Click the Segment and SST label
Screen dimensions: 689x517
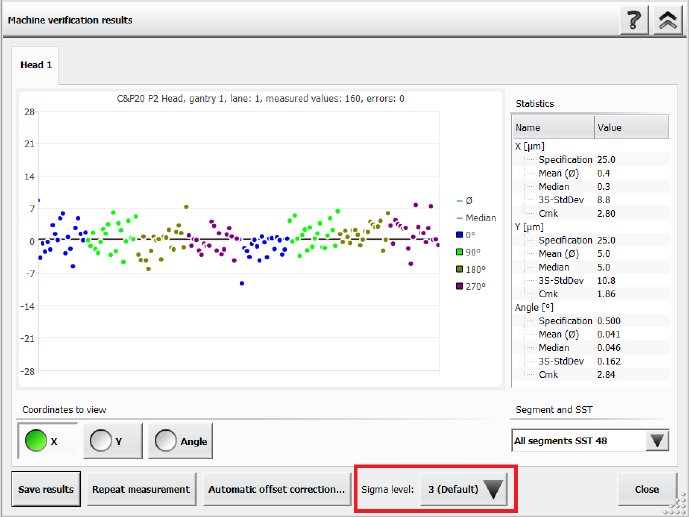tap(554, 410)
